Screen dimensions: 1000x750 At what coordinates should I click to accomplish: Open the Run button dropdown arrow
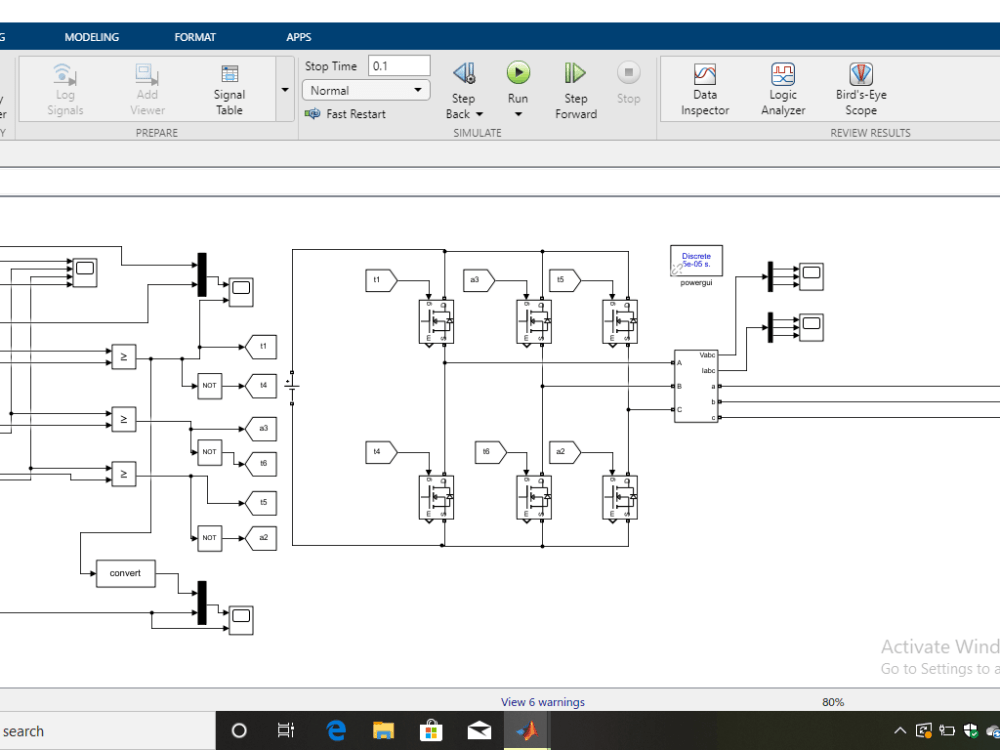coord(518,114)
